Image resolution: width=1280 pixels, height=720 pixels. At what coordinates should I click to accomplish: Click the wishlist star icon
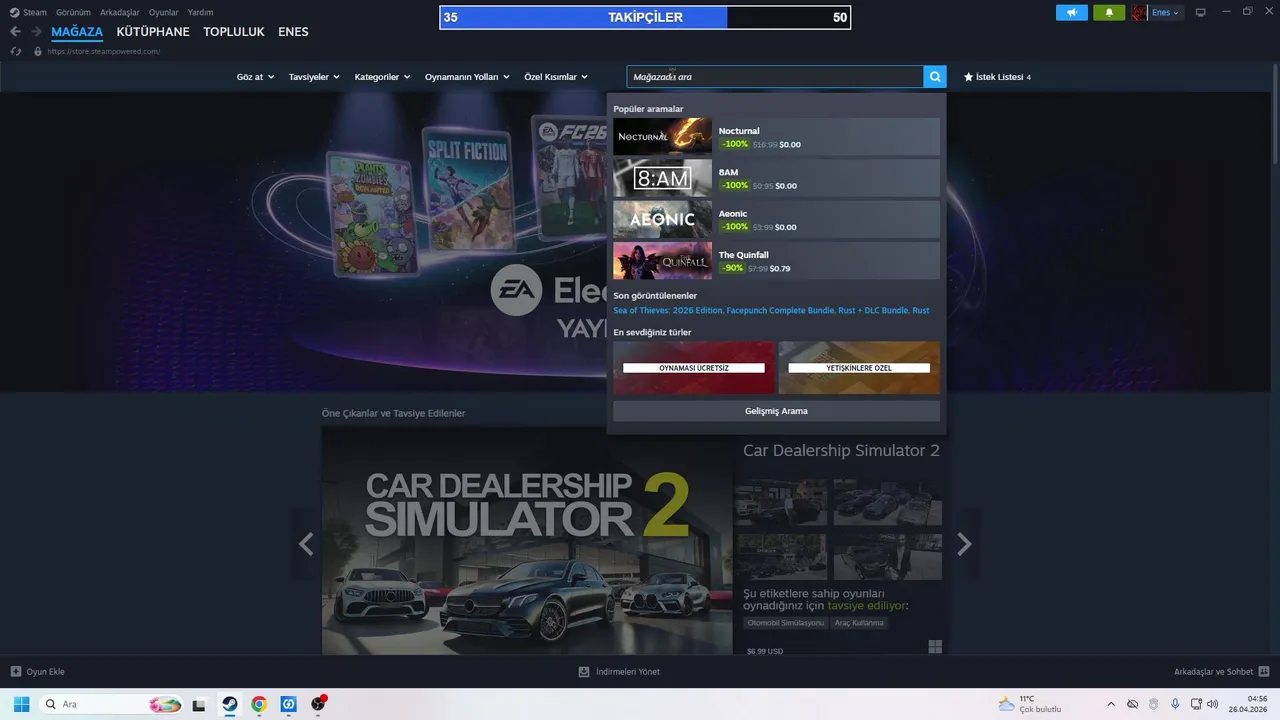(x=968, y=77)
